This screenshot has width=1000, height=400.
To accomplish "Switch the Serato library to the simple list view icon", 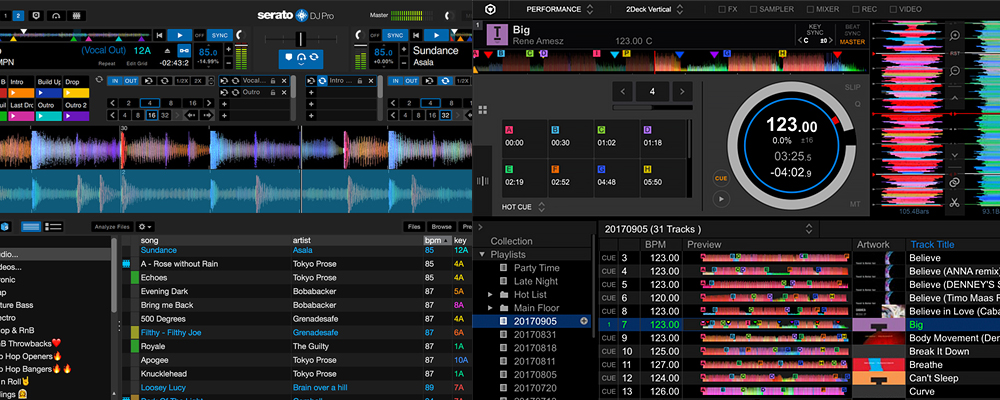I will click(x=31, y=226).
